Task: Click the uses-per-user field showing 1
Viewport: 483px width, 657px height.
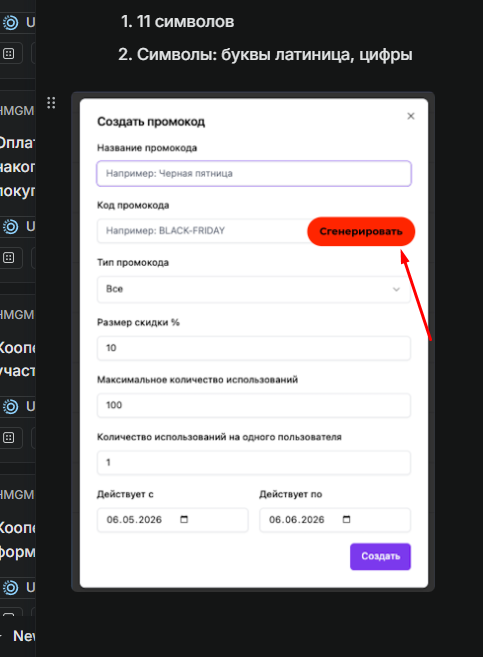Action: tap(254, 463)
